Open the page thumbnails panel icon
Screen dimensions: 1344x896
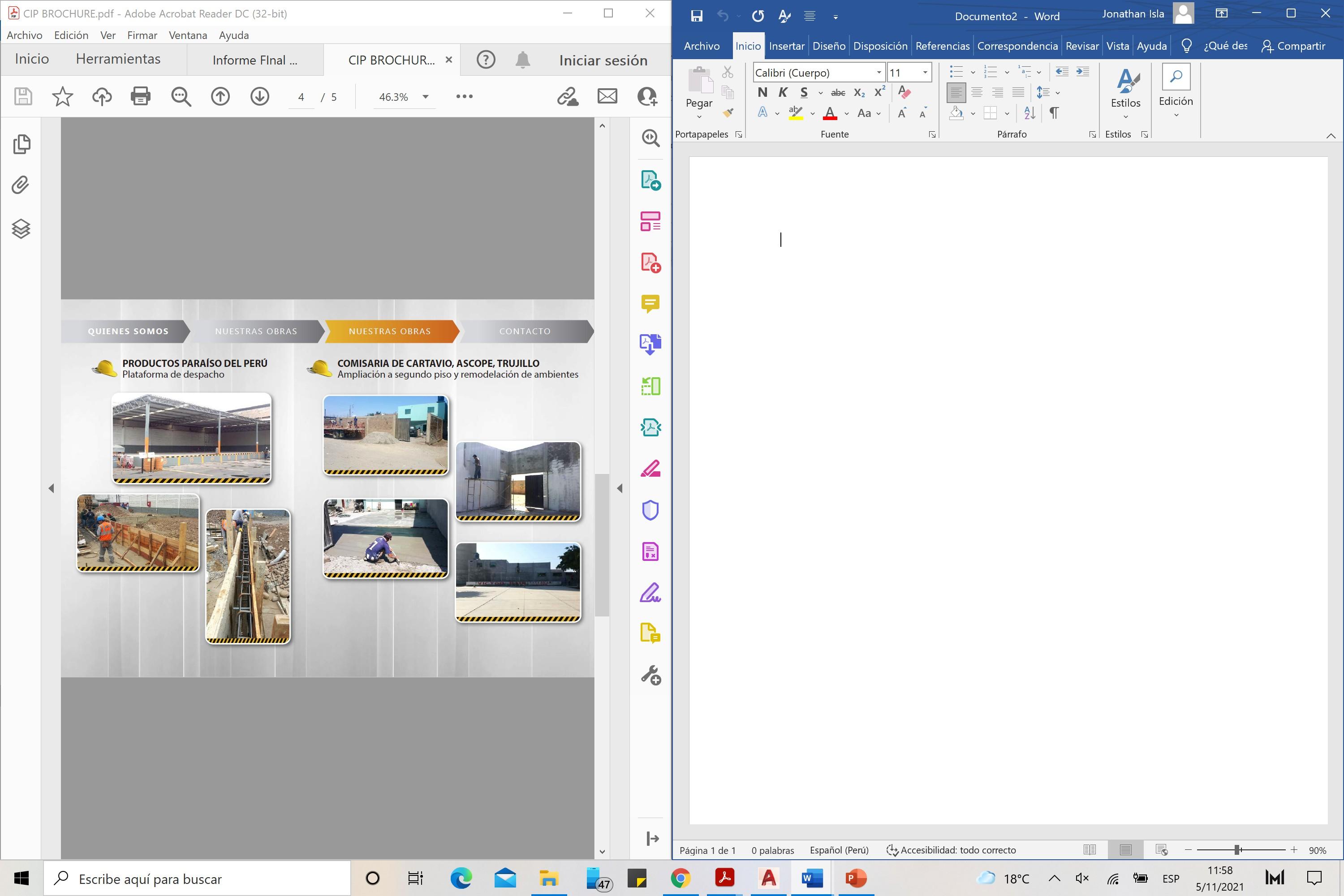(x=22, y=144)
